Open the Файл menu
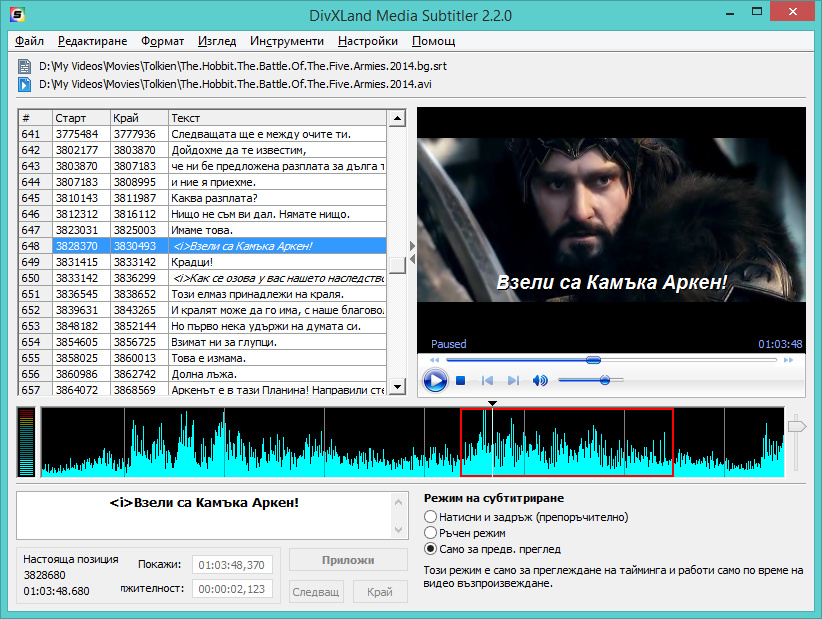The image size is (822, 619). tap(30, 41)
